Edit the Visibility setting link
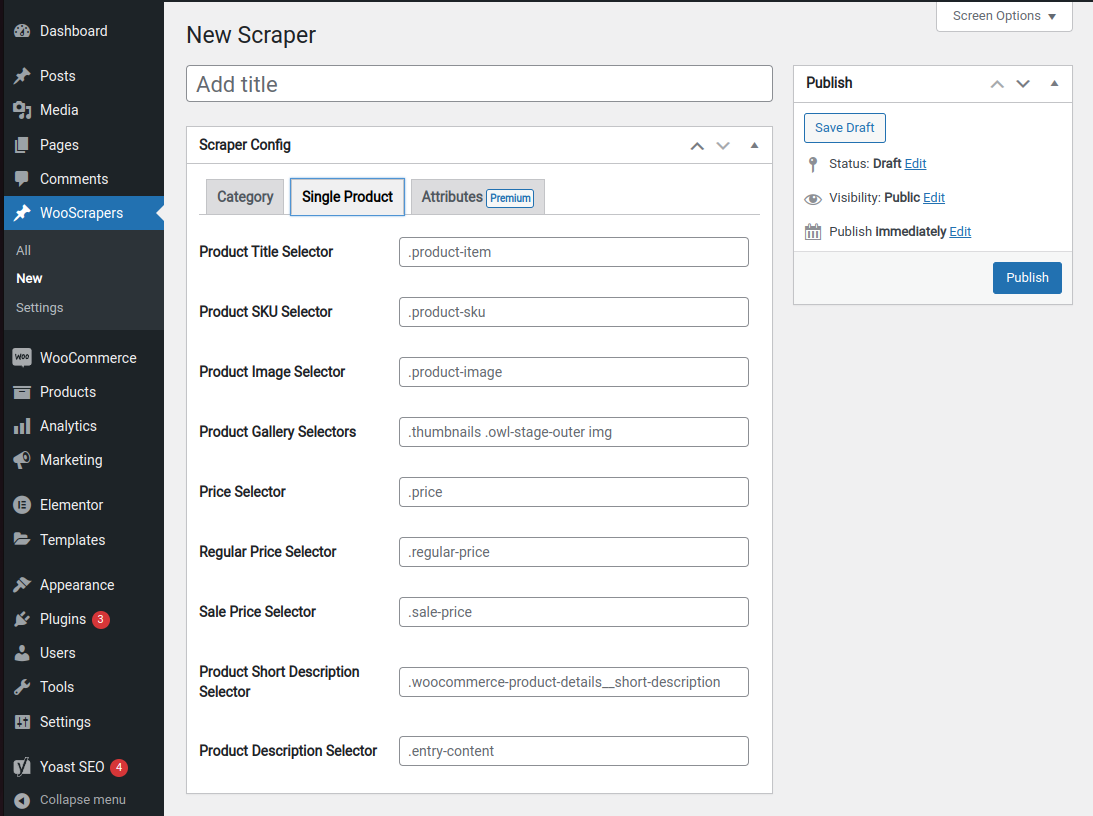This screenshot has height=816, width=1093. (x=934, y=198)
